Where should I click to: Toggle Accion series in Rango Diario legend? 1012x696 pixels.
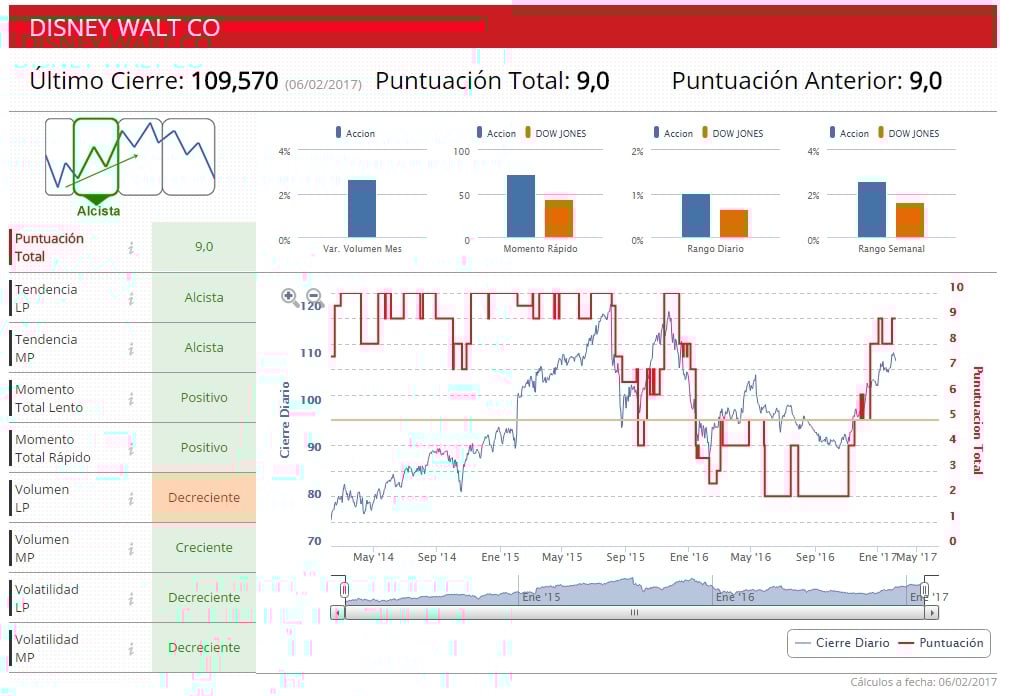click(x=673, y=133)
